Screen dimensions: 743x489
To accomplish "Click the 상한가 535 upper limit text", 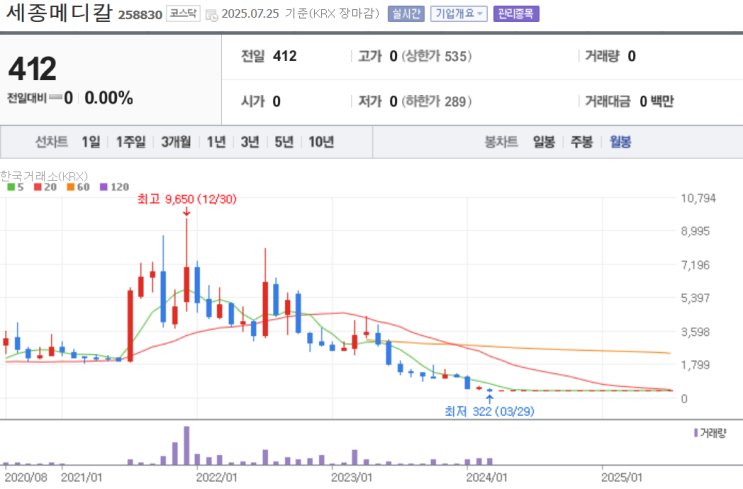I will 436,56.
